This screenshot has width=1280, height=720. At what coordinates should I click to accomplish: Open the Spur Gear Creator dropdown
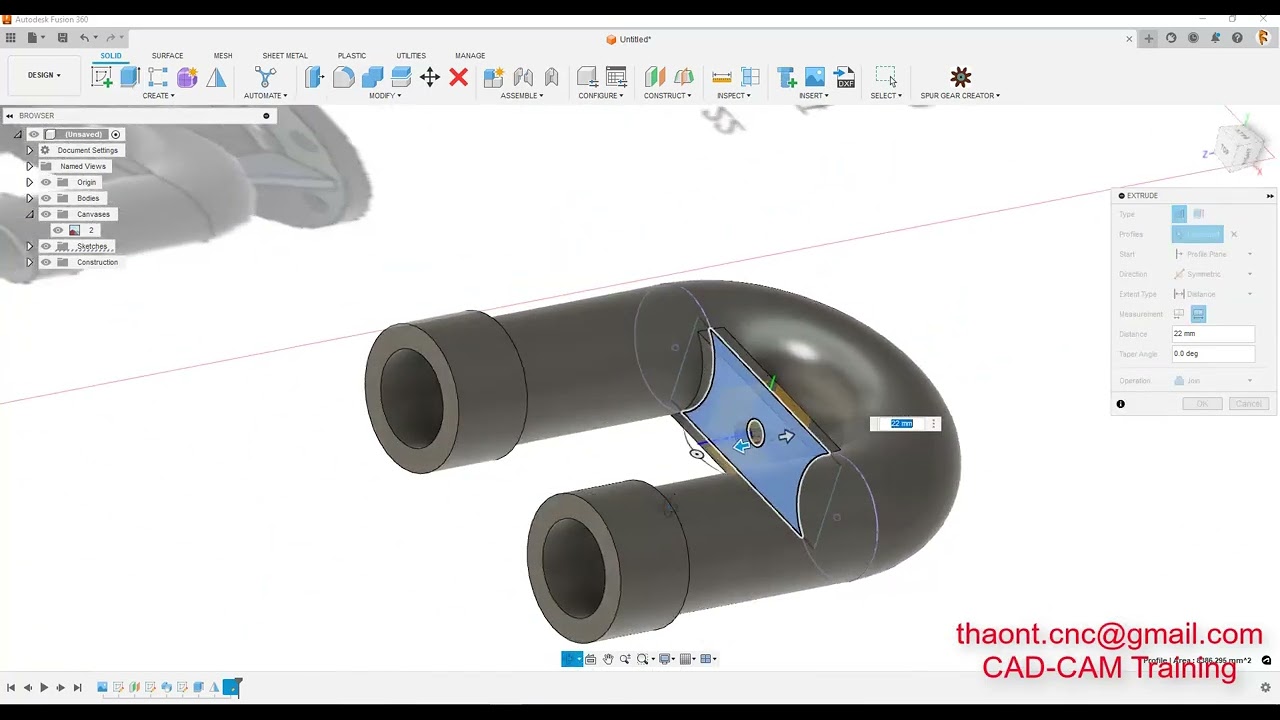click(960, 96)
